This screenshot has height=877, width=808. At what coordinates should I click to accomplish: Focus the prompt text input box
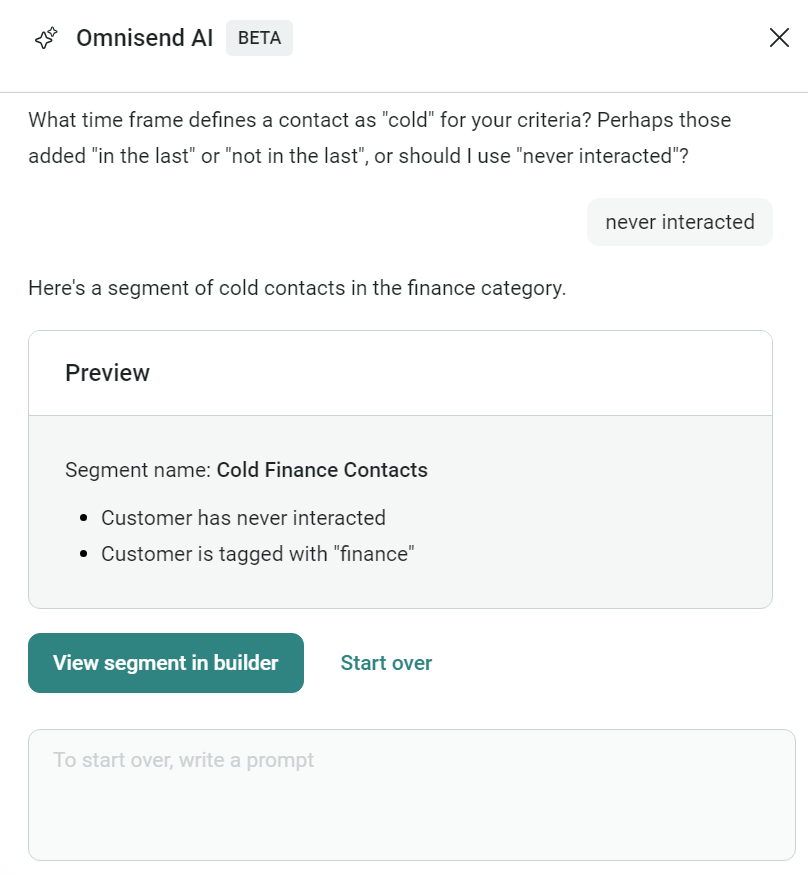coord(411,794)
